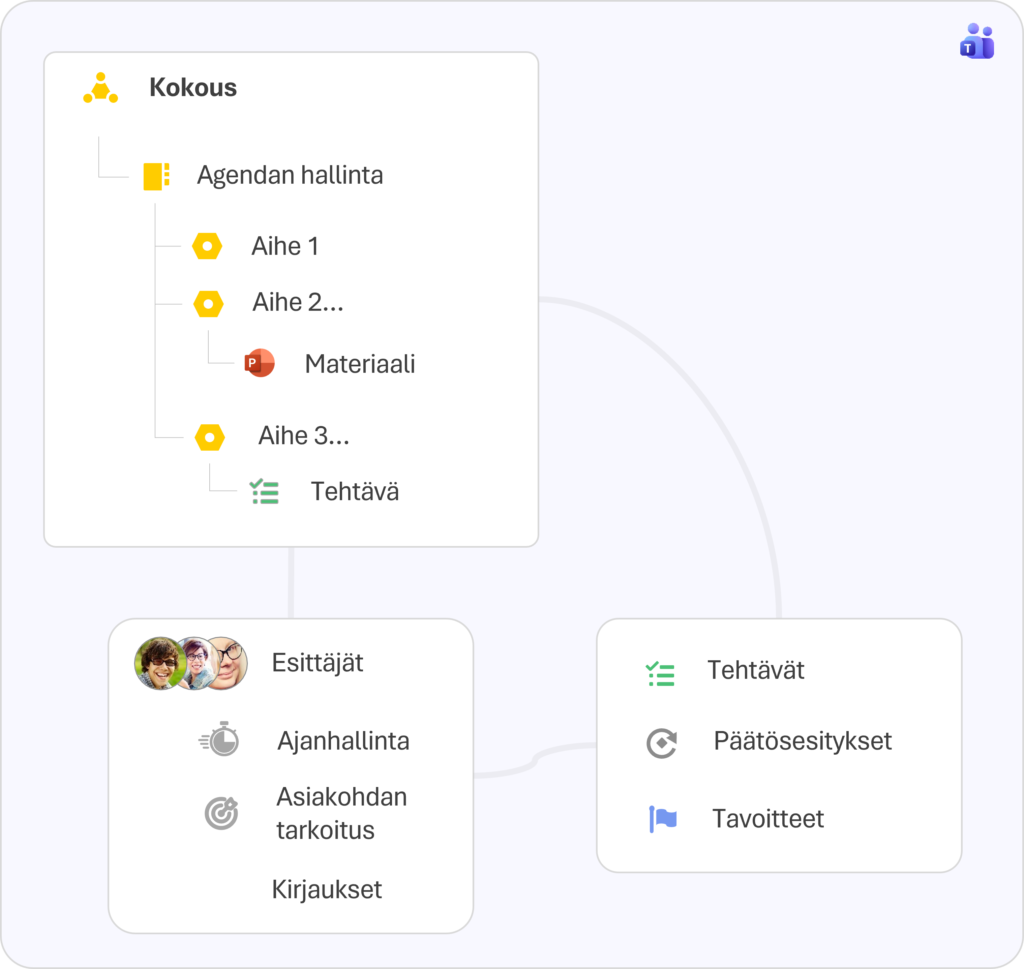The image size is (1024, 969).
Task: Click the yellow Kokous meeting icon
Action: [x=100, y=88]
